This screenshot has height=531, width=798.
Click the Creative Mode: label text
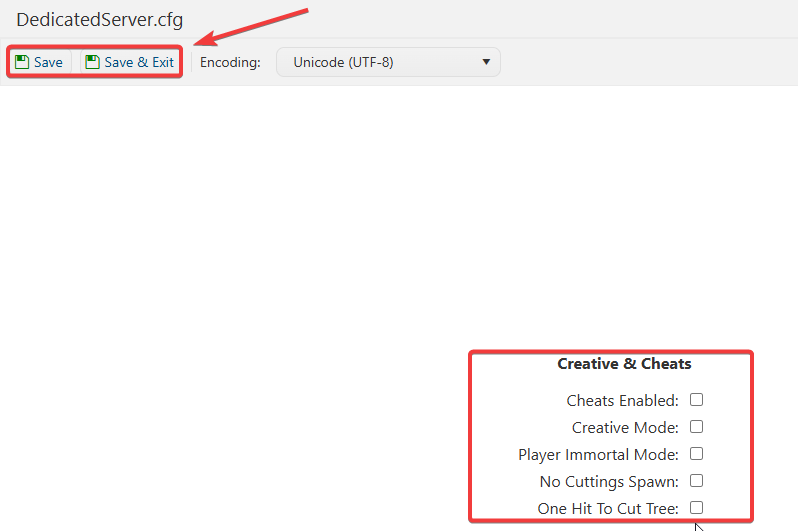click(625, 428)
